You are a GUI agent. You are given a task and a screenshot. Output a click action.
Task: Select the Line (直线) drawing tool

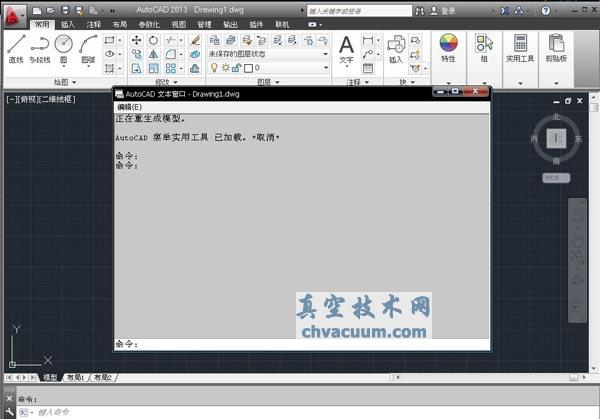coord(16,47)
